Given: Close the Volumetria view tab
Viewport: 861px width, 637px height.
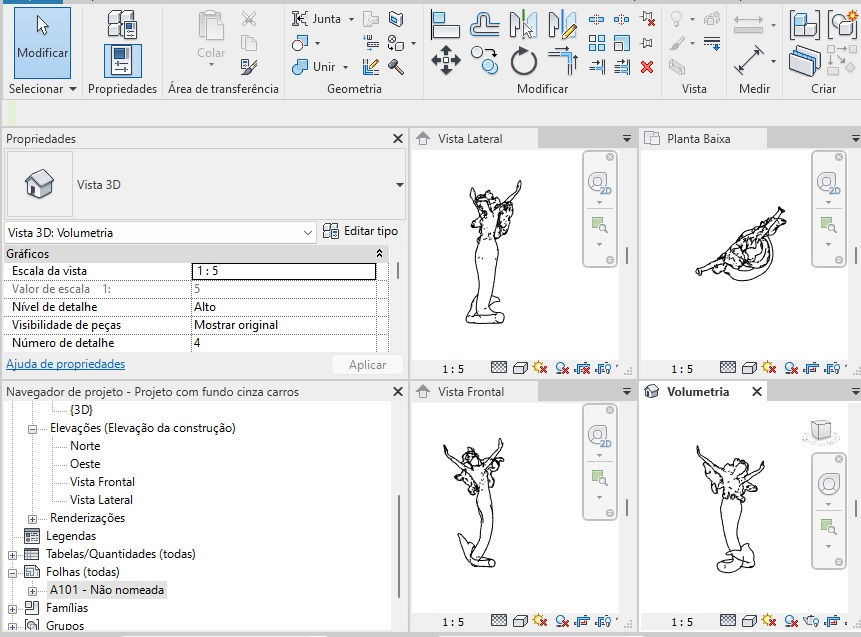Looking at the screenshot, I should (x=757, y=392).
